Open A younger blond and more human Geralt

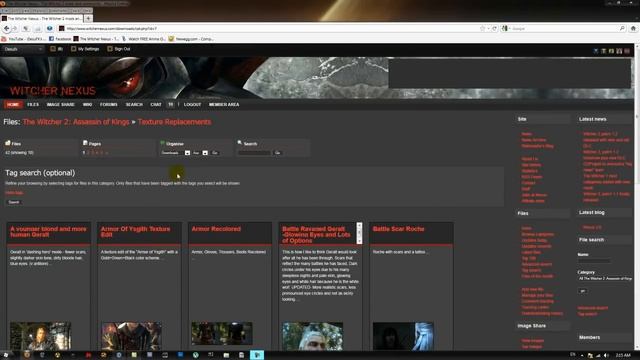[x=48, y=231]
